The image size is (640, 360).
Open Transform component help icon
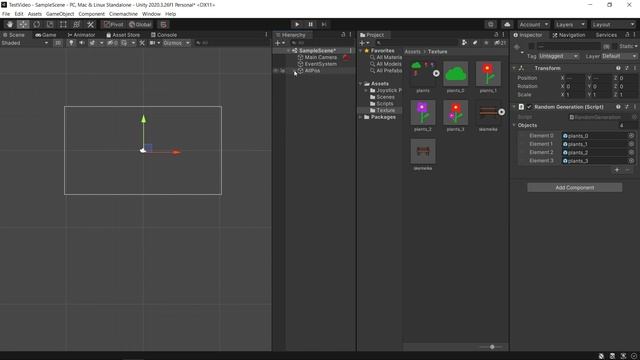pos(618,68)
